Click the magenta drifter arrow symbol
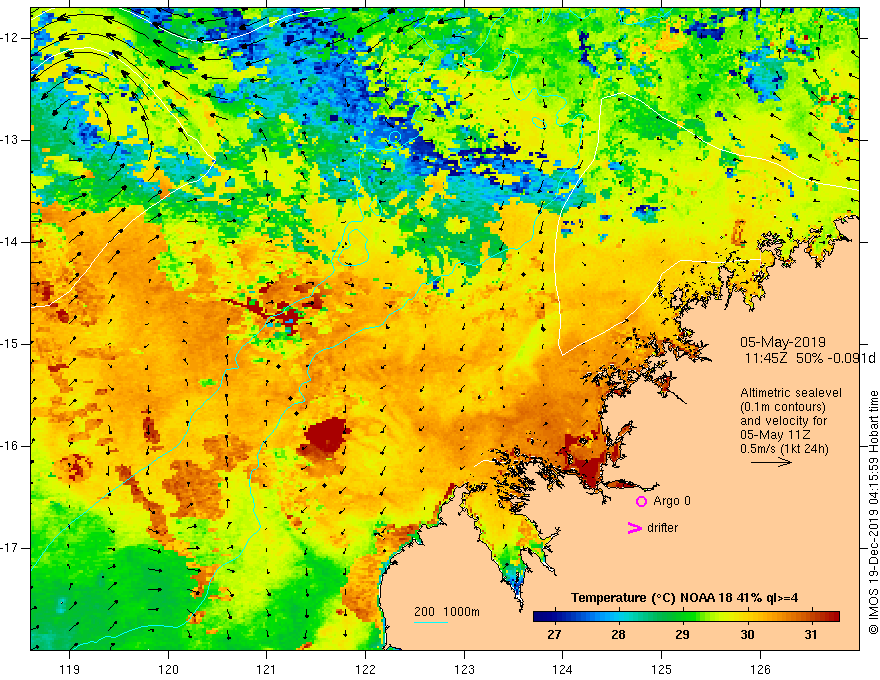This screenshot has width=880, height=680. pyautogui.click(x=634, y=528)
